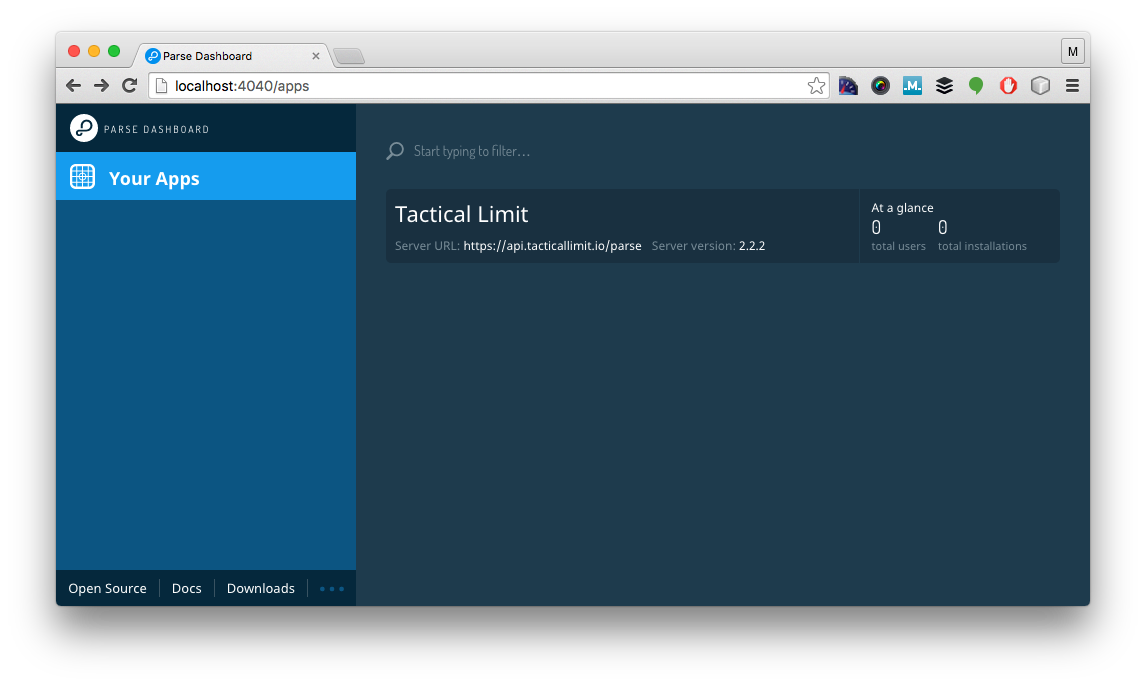Select the Parse Dashboard browser tab
The width and height of the screenshot is (1146, 686).
(232, 56)
